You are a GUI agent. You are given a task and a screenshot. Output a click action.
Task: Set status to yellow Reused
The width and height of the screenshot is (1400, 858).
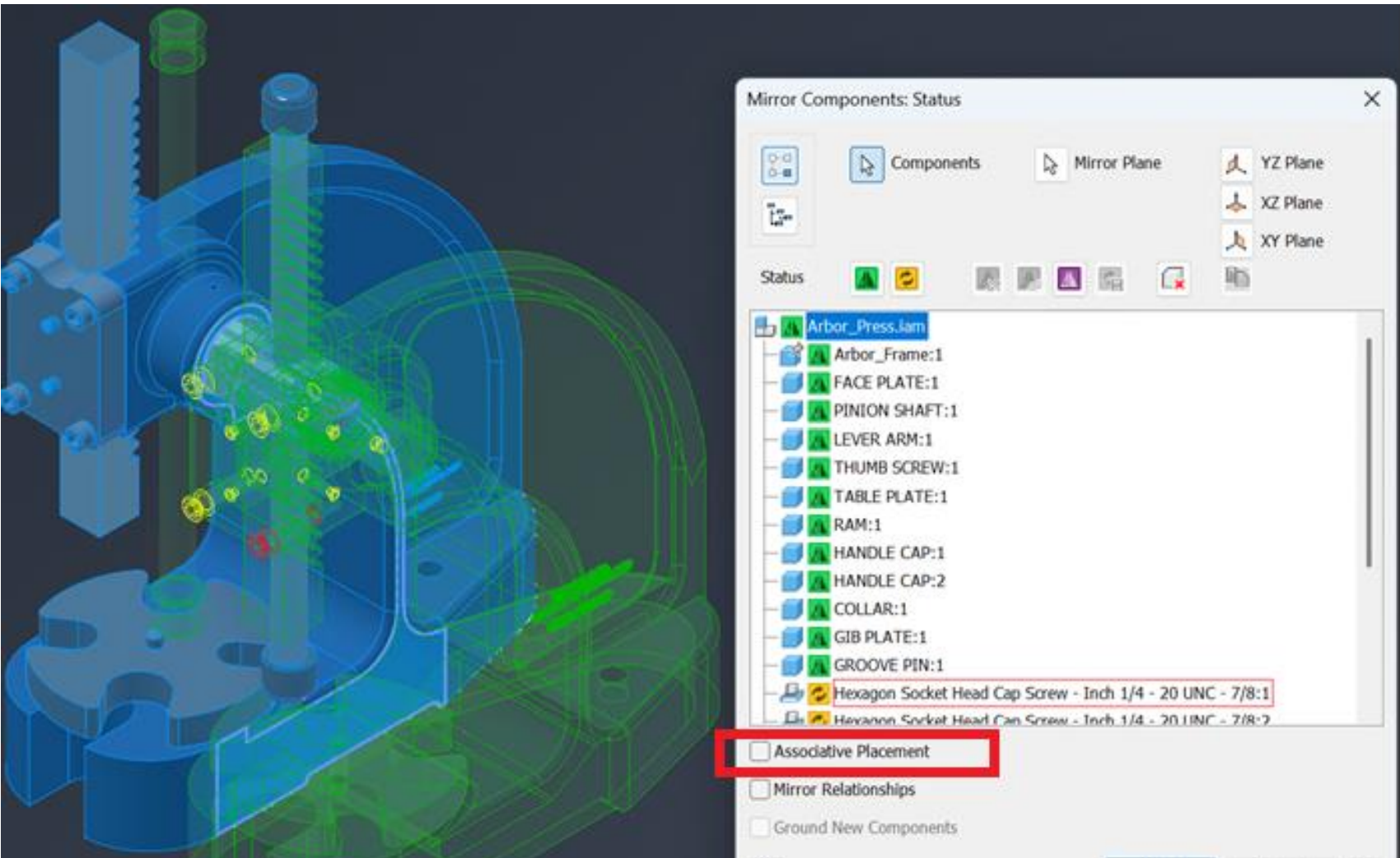click(906, 278)
